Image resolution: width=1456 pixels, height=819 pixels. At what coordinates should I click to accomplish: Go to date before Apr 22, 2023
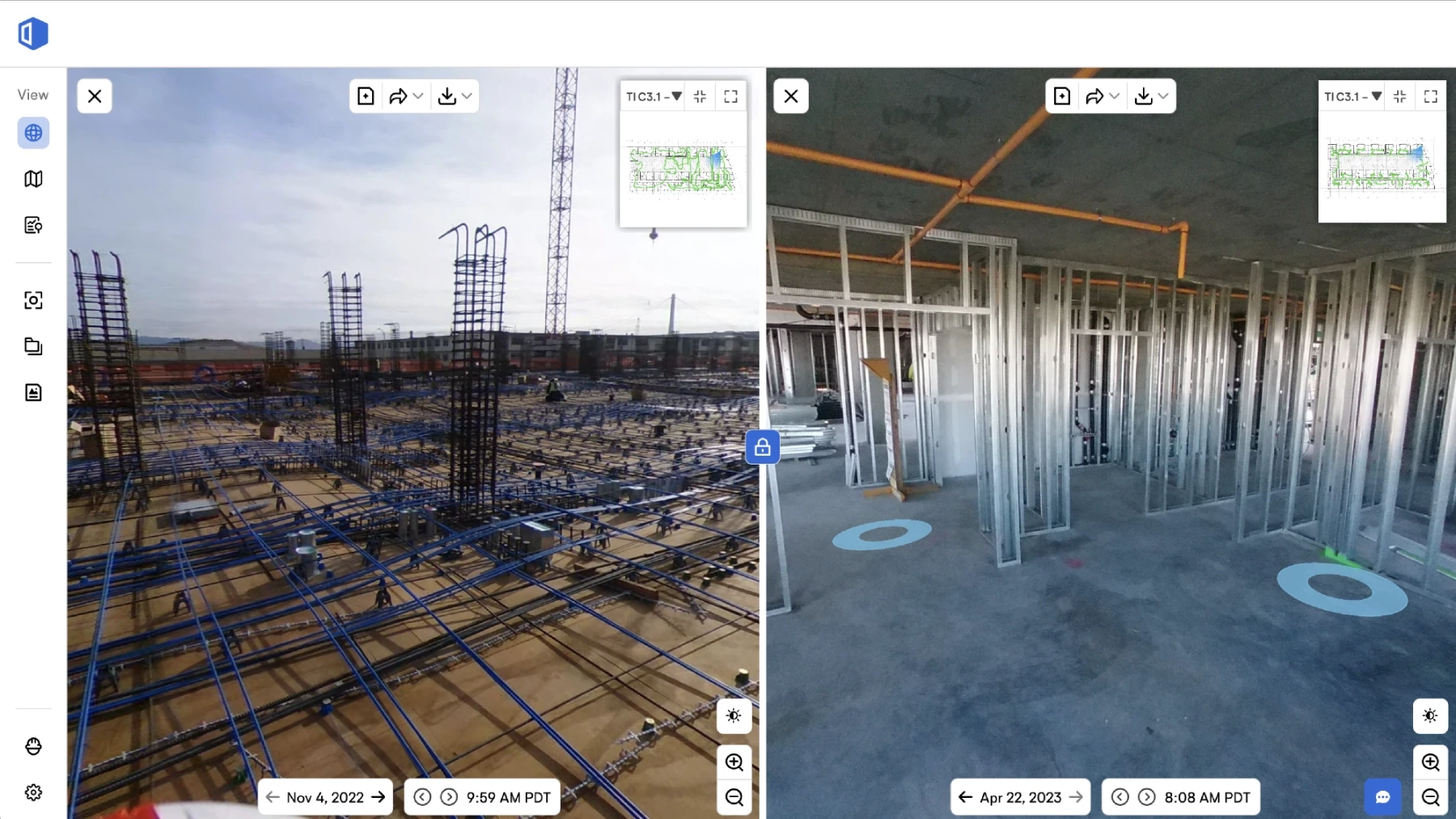965,797
